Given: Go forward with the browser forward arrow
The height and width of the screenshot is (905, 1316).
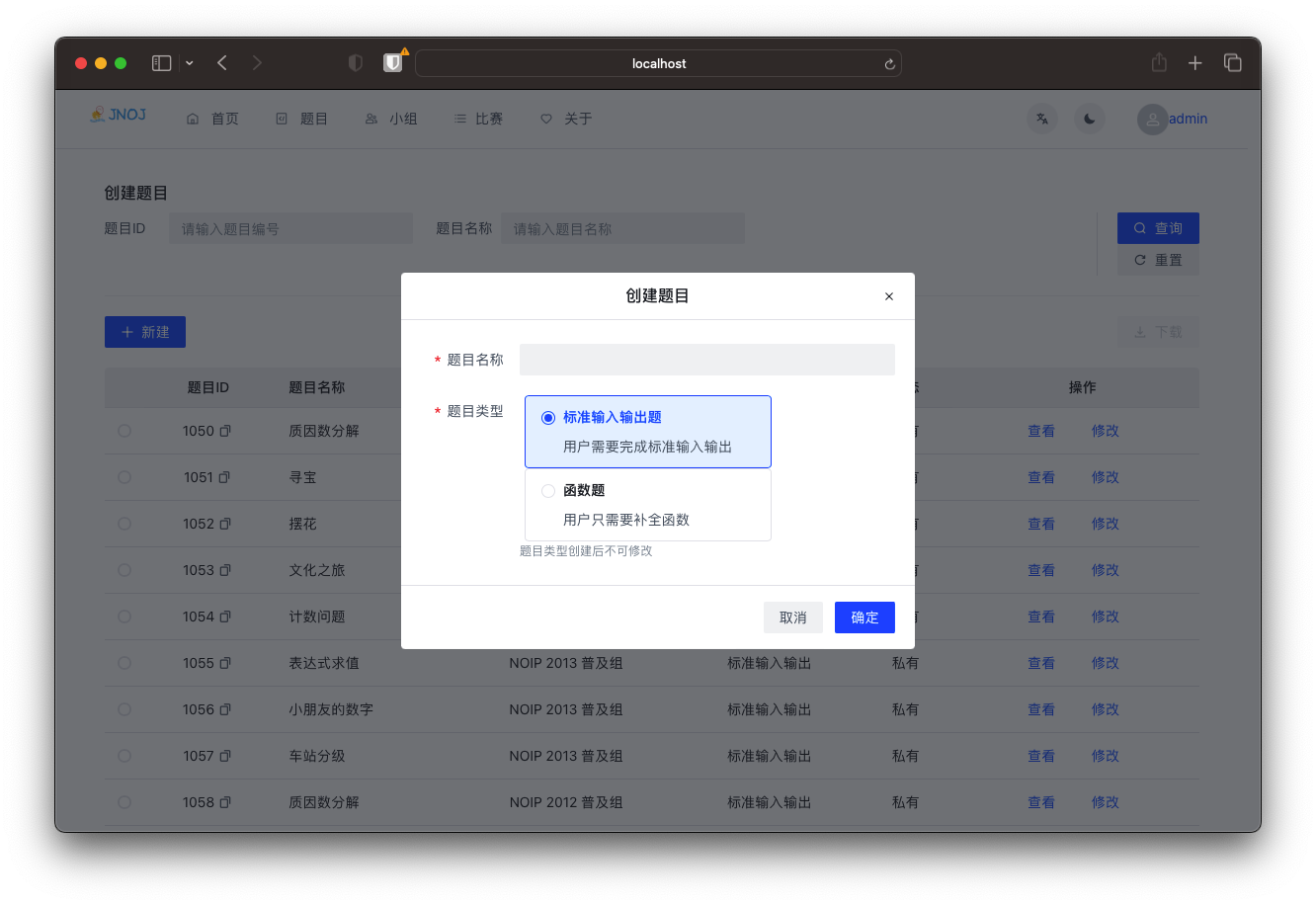Looking at the screenshot, I should 257,63.
